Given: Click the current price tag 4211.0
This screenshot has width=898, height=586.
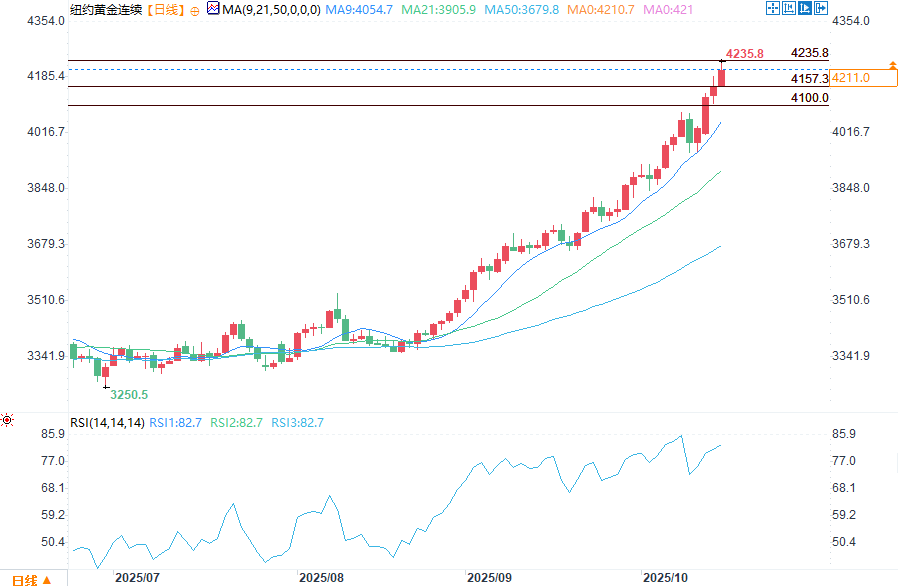Looking at the screenshot, I should [863, 78].
